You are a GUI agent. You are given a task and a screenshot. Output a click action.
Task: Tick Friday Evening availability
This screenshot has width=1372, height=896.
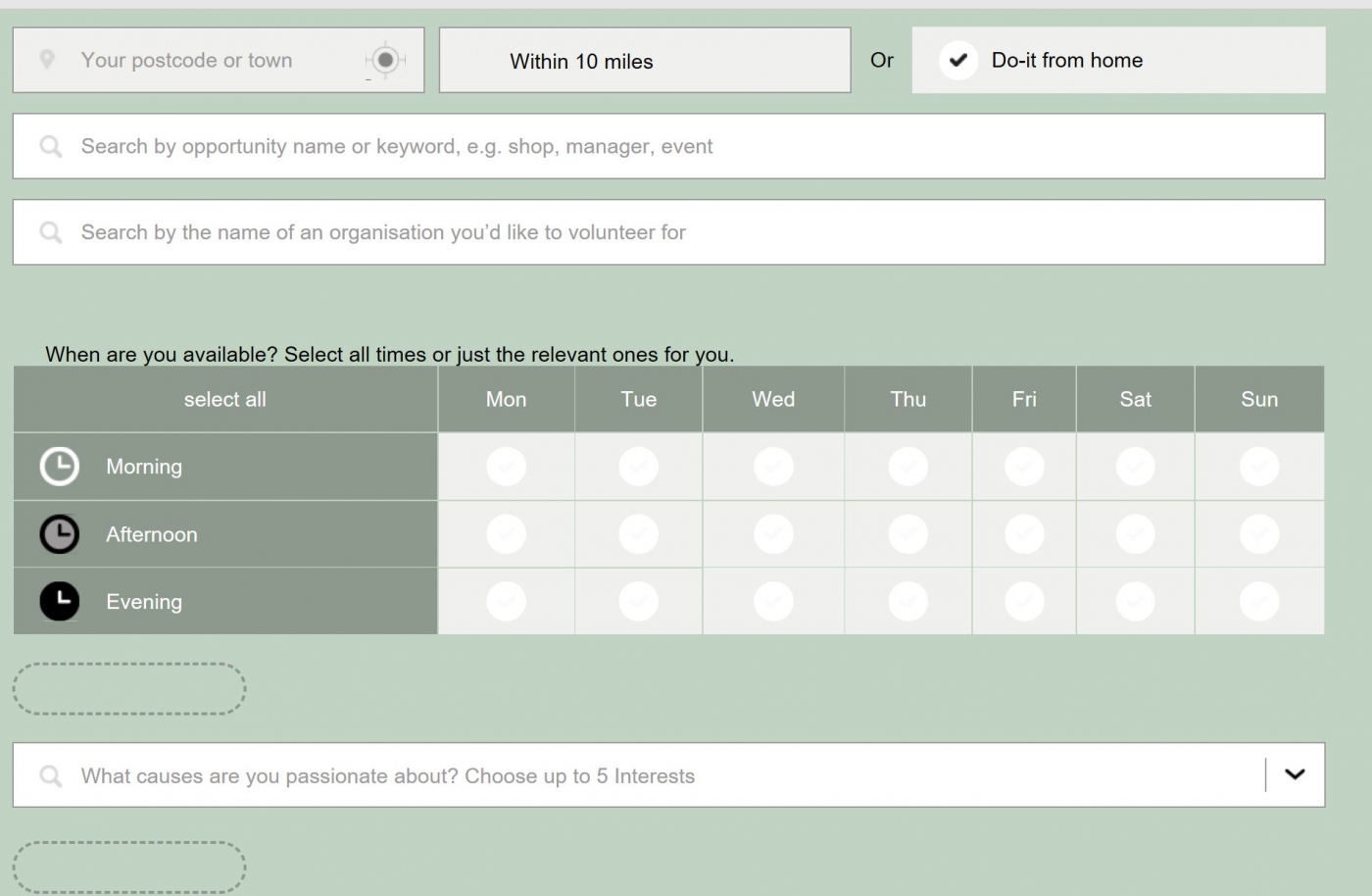(1024, 601)
